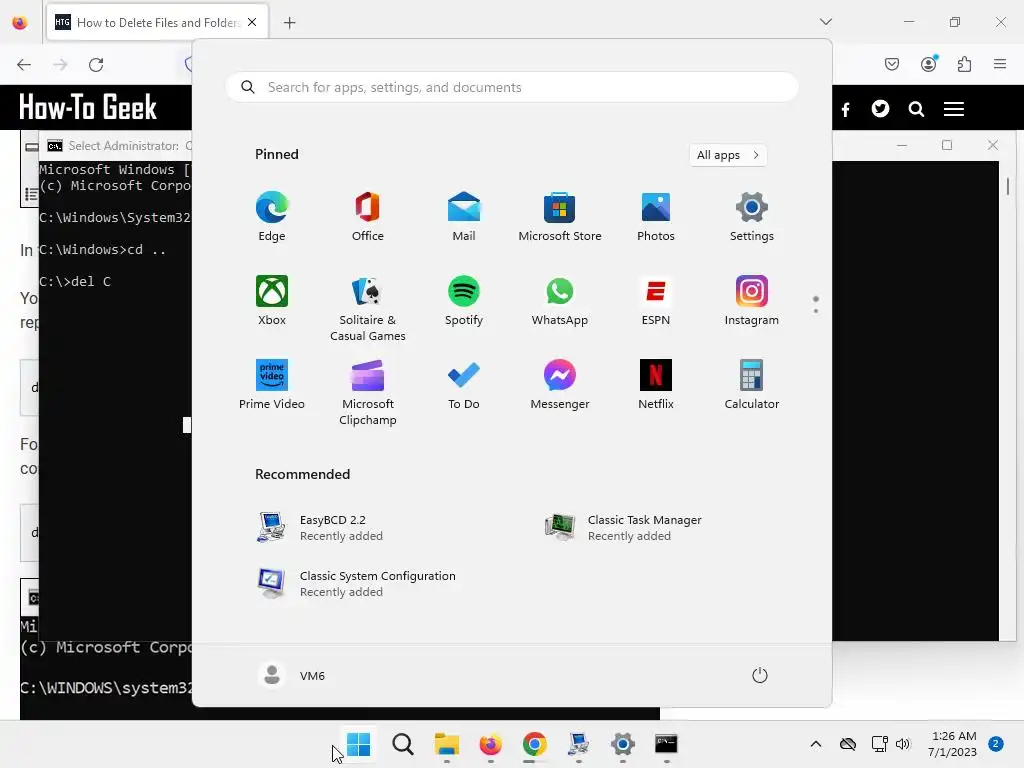Open recommended Classic System Configuration
This screenshot has width=1024, height=768.
click(x=356, y=584)
